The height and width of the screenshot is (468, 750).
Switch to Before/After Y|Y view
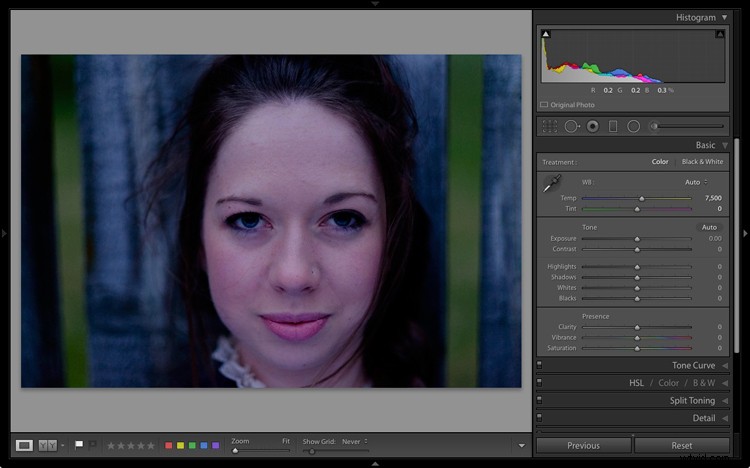pyautogui.click(x=47, y=446)
